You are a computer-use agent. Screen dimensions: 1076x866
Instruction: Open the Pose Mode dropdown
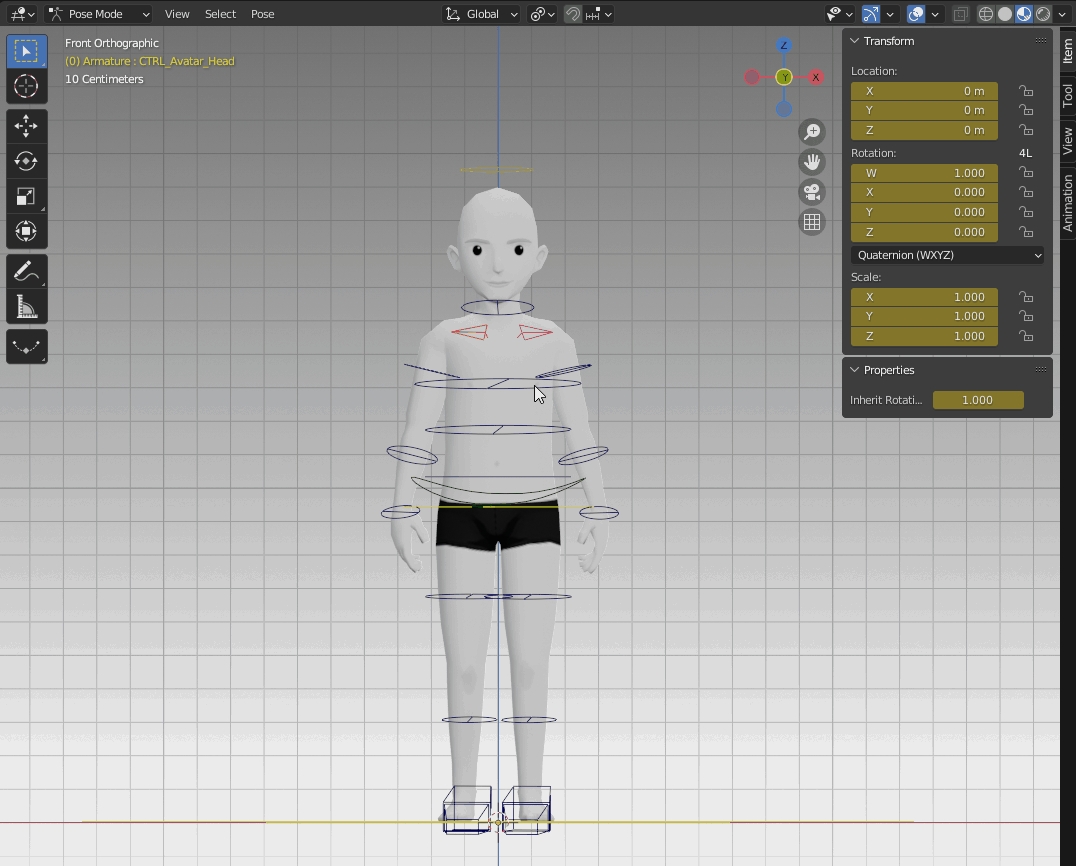tap(98, 14)
